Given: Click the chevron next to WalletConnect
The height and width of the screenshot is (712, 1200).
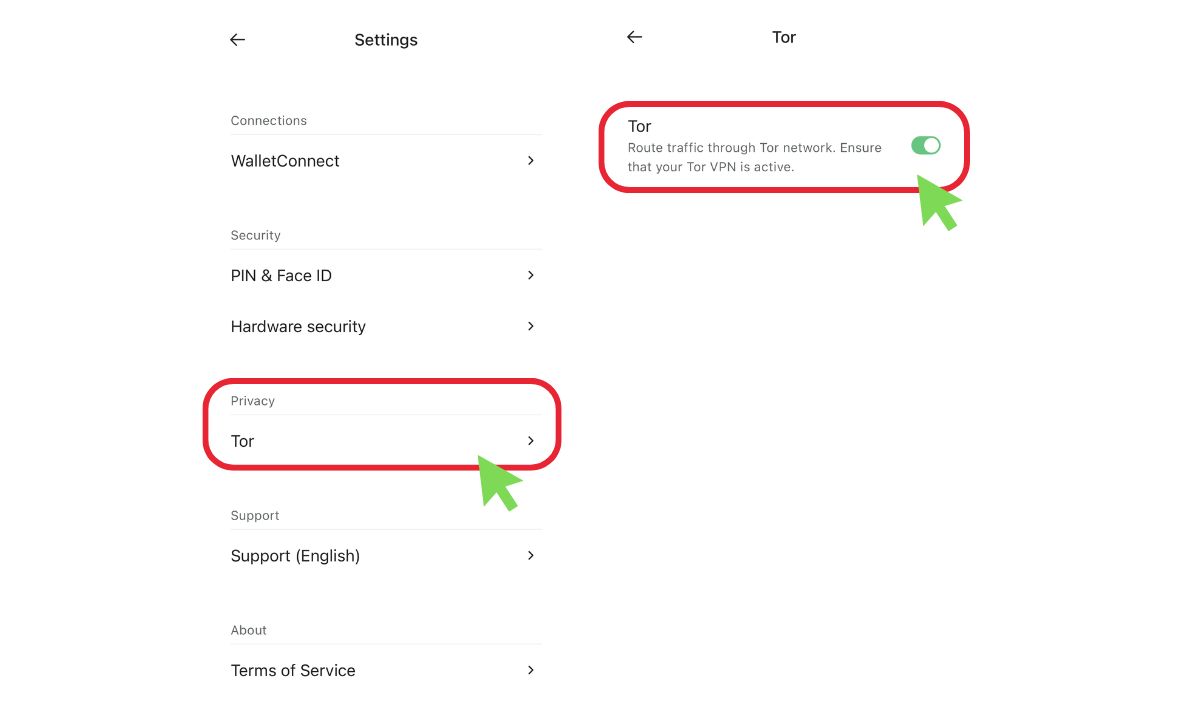Looking at the screenshot, I should coord(531,160).
